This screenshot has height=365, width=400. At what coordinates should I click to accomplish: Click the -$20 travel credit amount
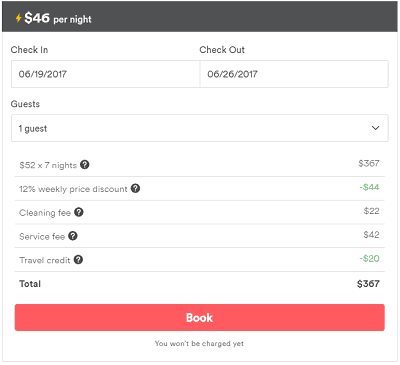click(369, 259)
